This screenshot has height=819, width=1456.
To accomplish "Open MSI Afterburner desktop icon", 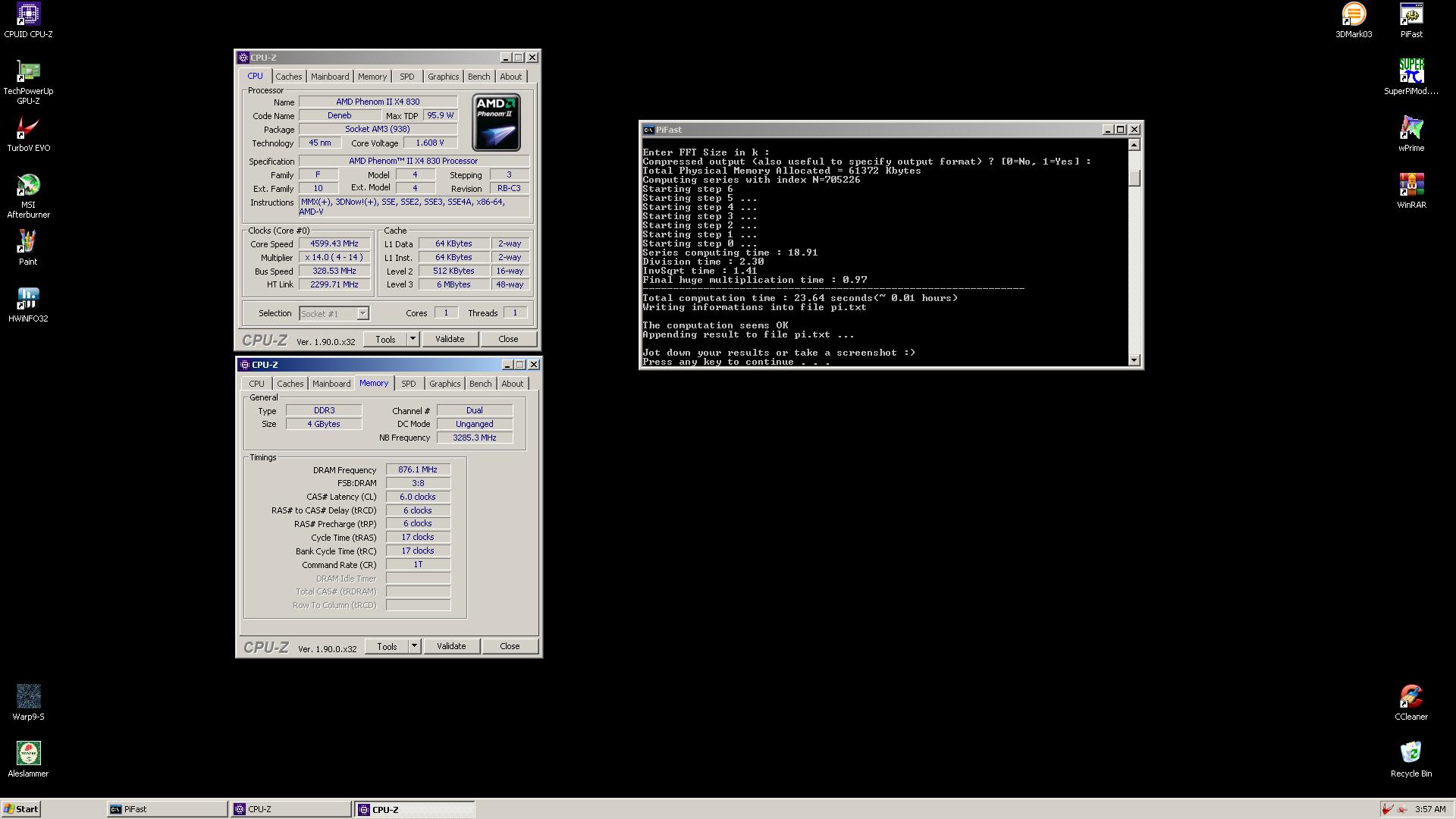I will coord(28,196).
